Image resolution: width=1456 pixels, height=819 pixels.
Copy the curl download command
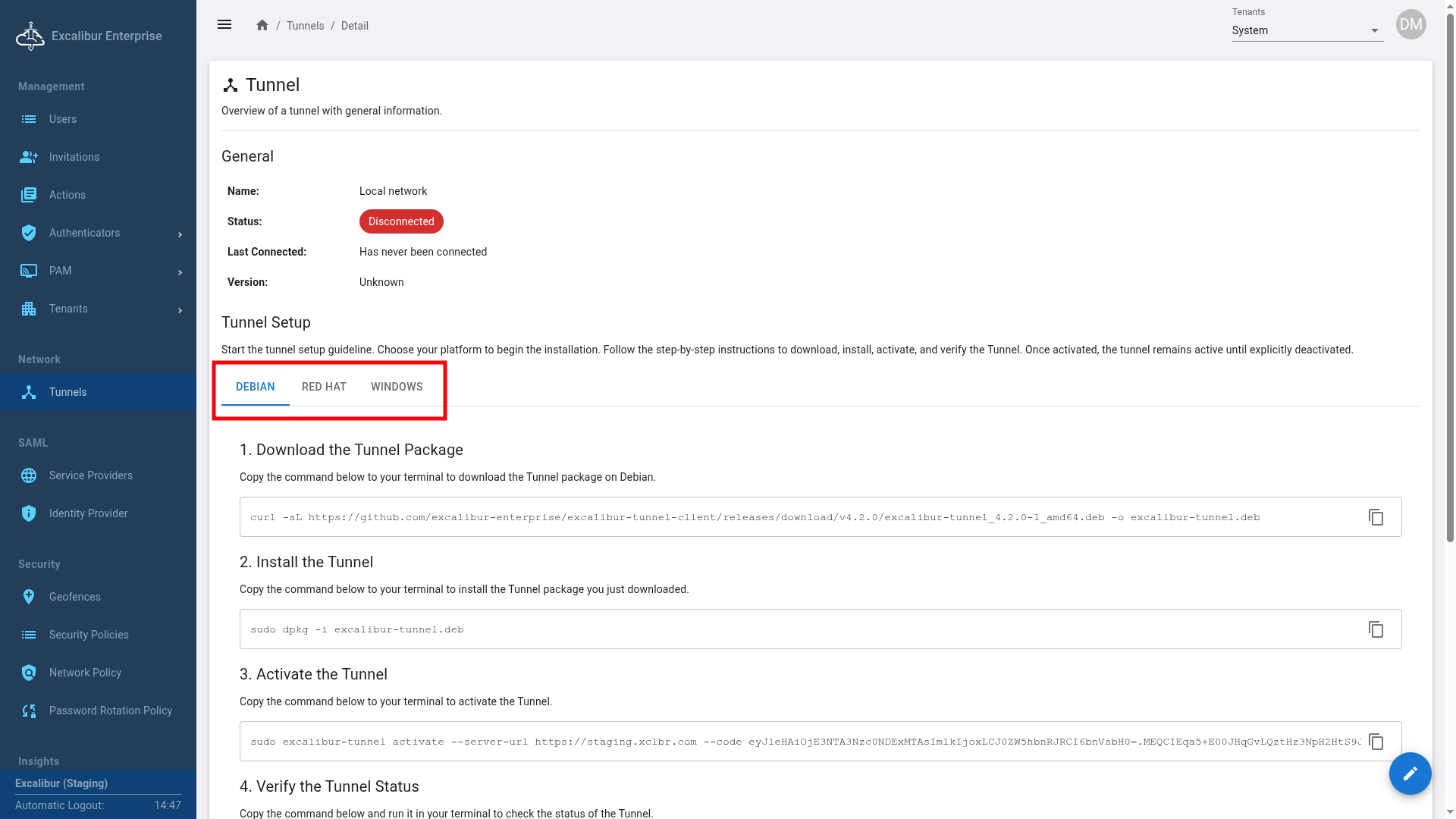(1376, 517)
